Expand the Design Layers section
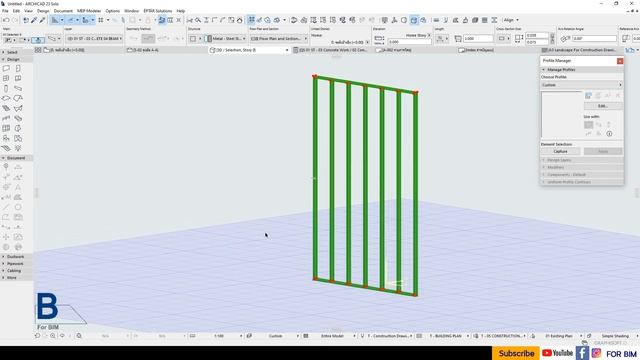 (582, 160)
